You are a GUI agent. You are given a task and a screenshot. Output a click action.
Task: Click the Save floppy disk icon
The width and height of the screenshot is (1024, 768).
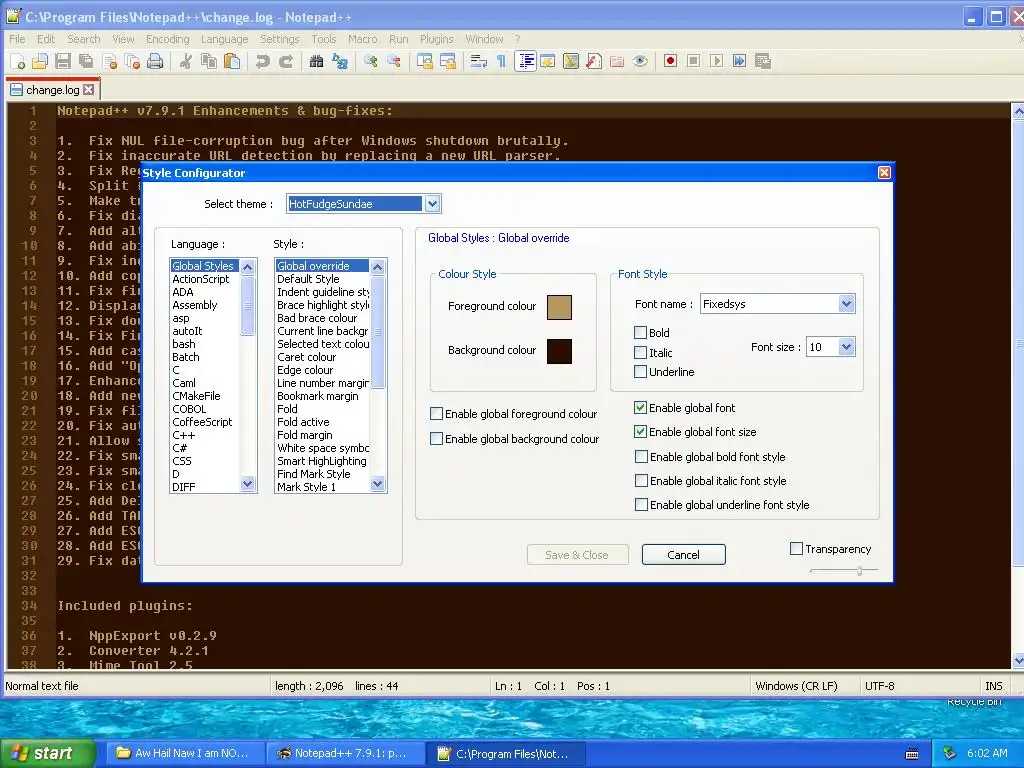coord(63,61)
